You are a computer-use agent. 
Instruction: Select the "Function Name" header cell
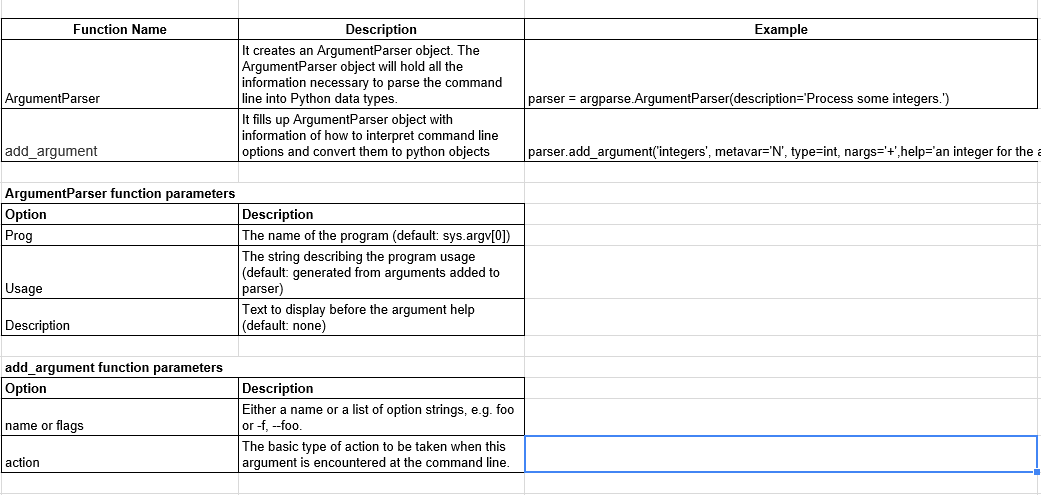tap(119, 29)
